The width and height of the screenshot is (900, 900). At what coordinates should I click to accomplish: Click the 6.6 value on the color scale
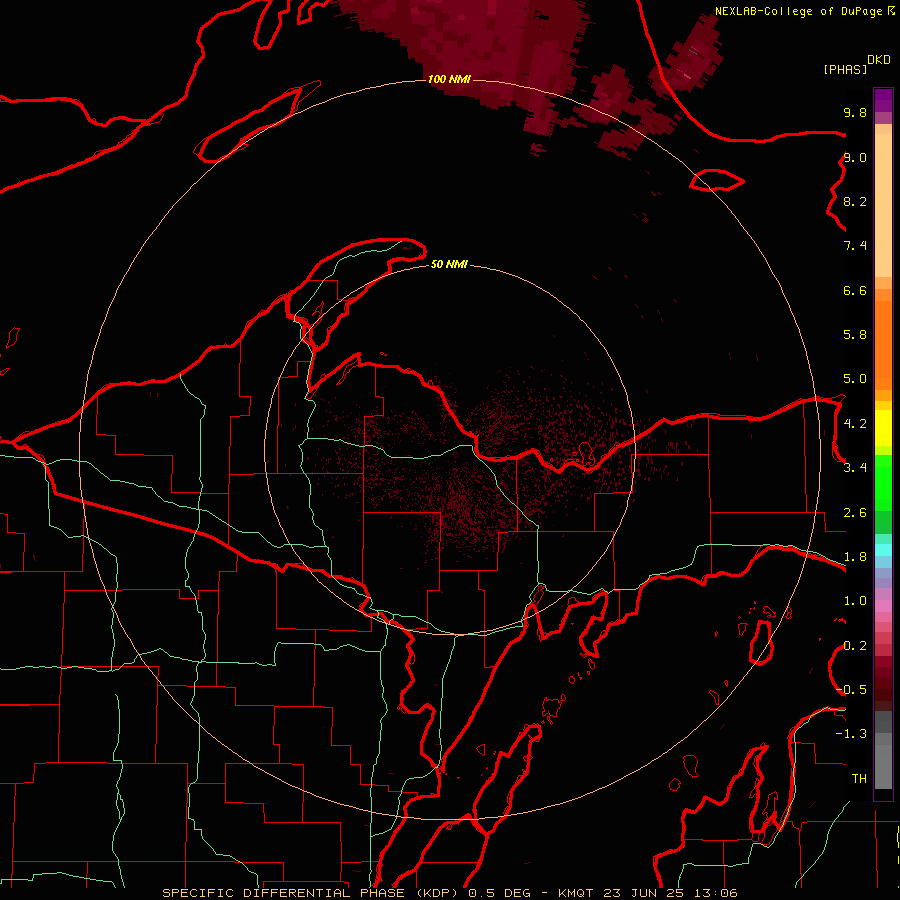[855, 290]
